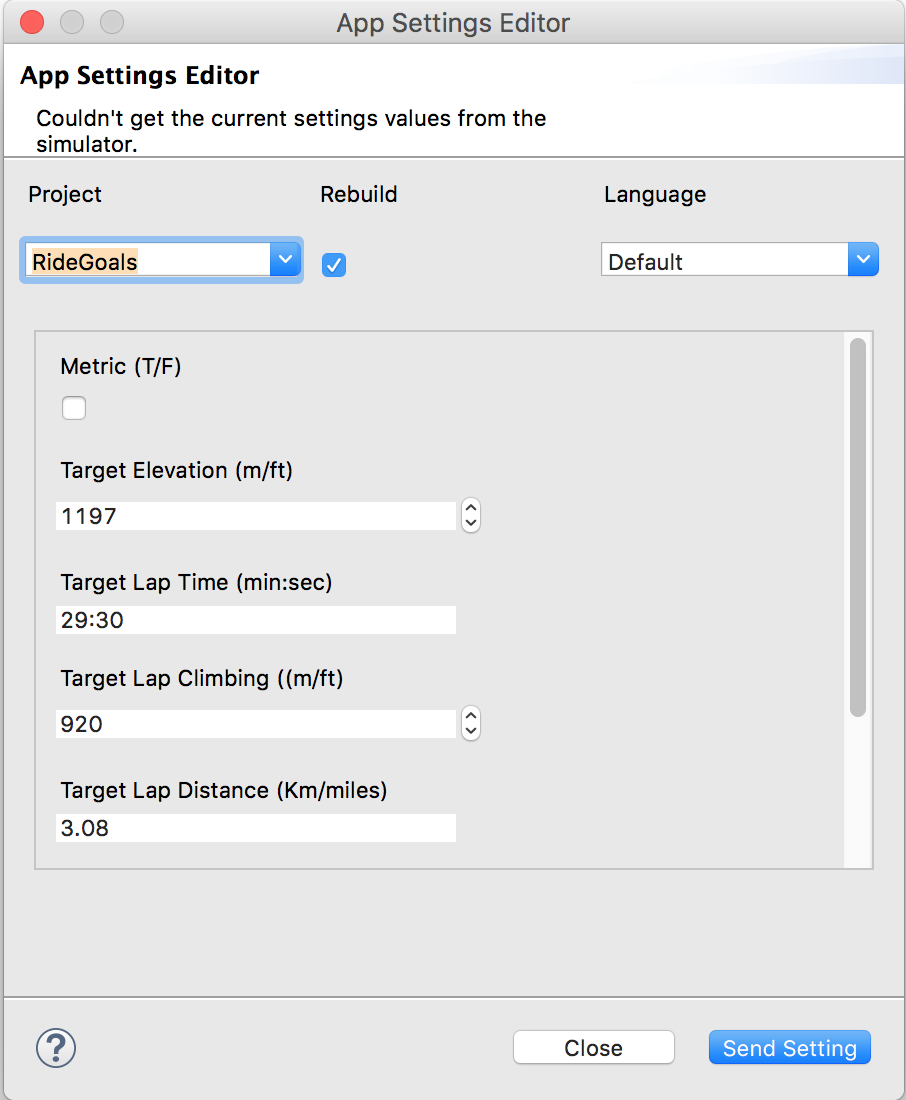The height and width of the screenshot is (1100, 906).
Task: Click the Target Elevation decrement arrow
Action: point(471,523)
